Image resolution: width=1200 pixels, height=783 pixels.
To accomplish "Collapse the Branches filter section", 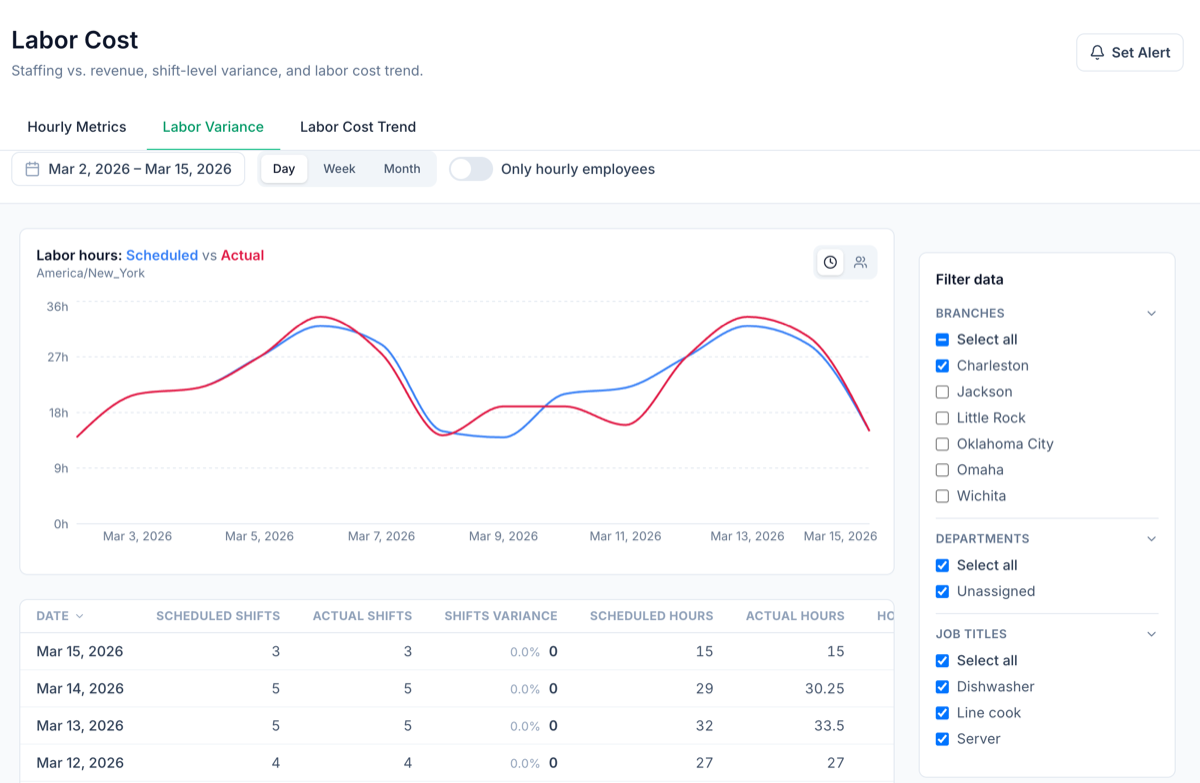I will tap(1151, 313).
